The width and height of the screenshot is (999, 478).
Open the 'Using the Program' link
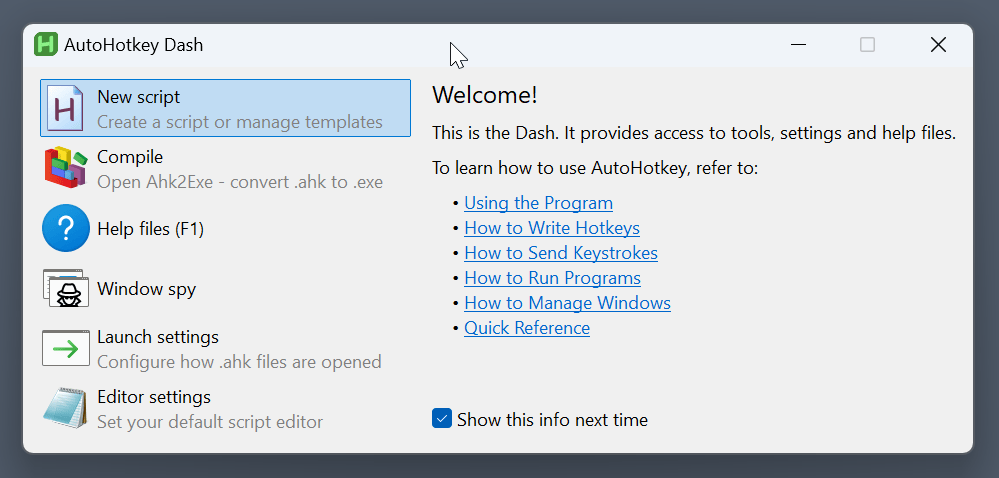point(538,203)
